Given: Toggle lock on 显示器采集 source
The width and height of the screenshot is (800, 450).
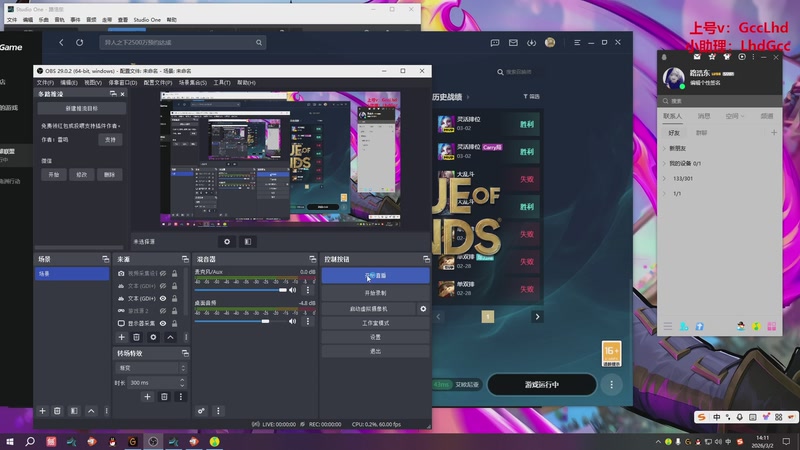Looking at the screenshot, I should [x=174, y=323].
